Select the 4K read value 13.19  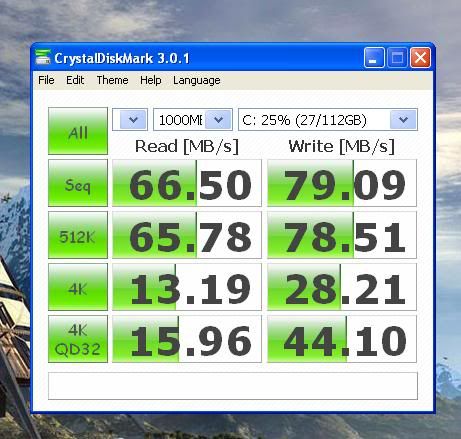point(187,287)
